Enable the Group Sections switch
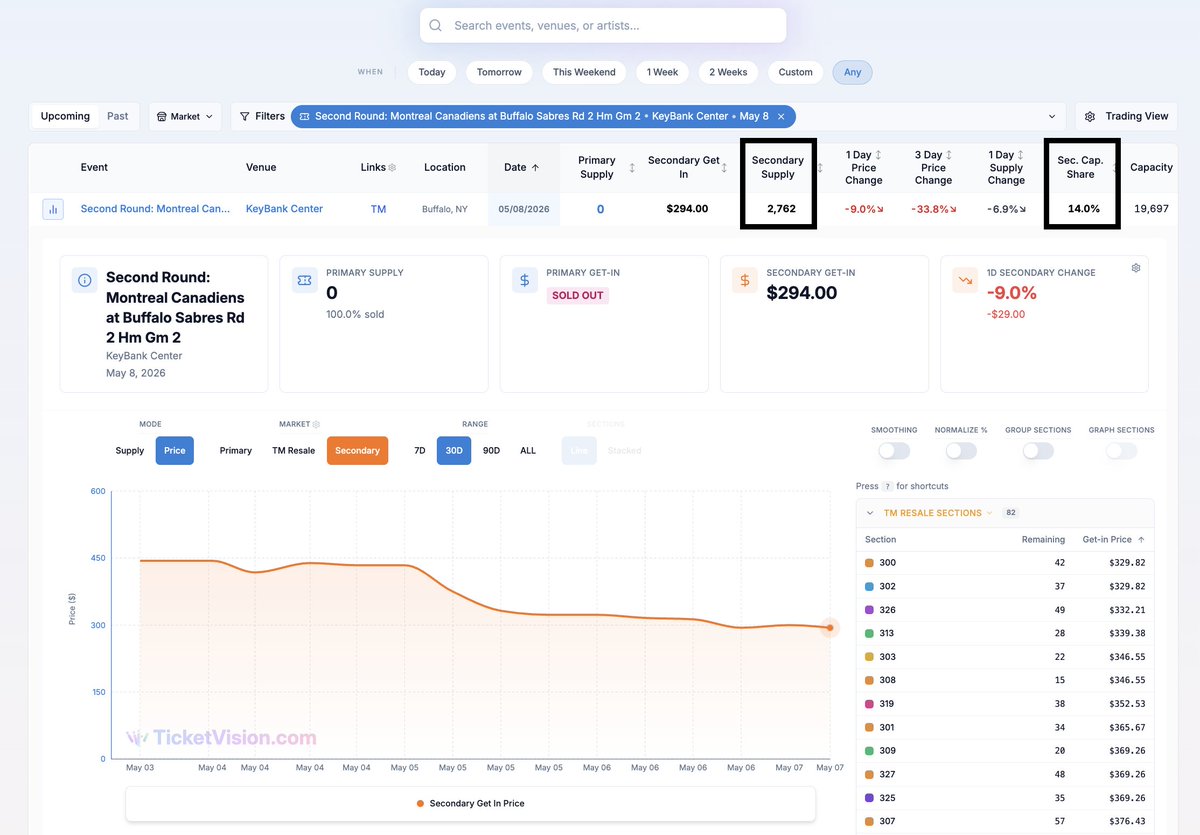The image size is (1200, 835). (1038, 451)
